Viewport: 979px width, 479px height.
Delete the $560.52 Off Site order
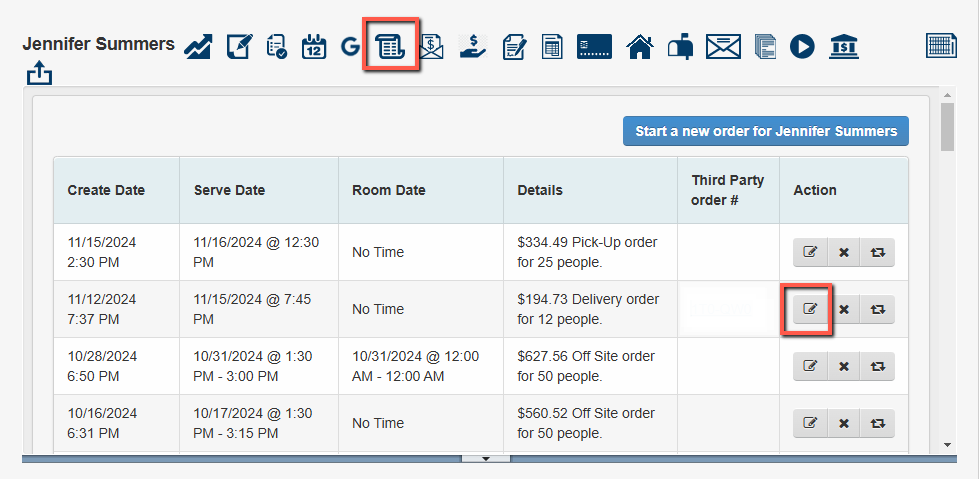pyautogui.click(x=844, y=423)
